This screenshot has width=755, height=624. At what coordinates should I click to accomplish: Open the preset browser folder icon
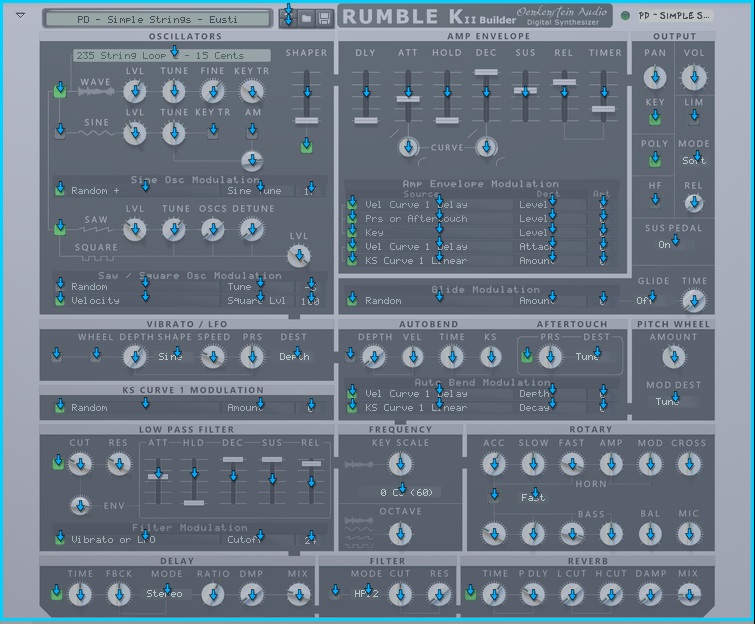pos(306,19)
